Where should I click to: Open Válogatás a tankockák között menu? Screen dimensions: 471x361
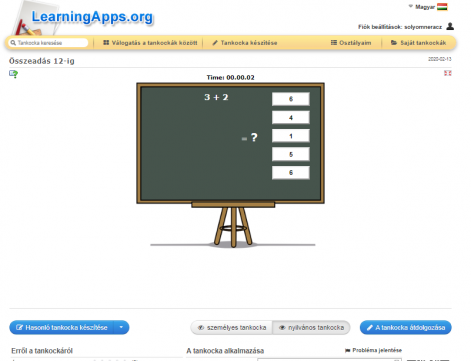coord(150,43)
